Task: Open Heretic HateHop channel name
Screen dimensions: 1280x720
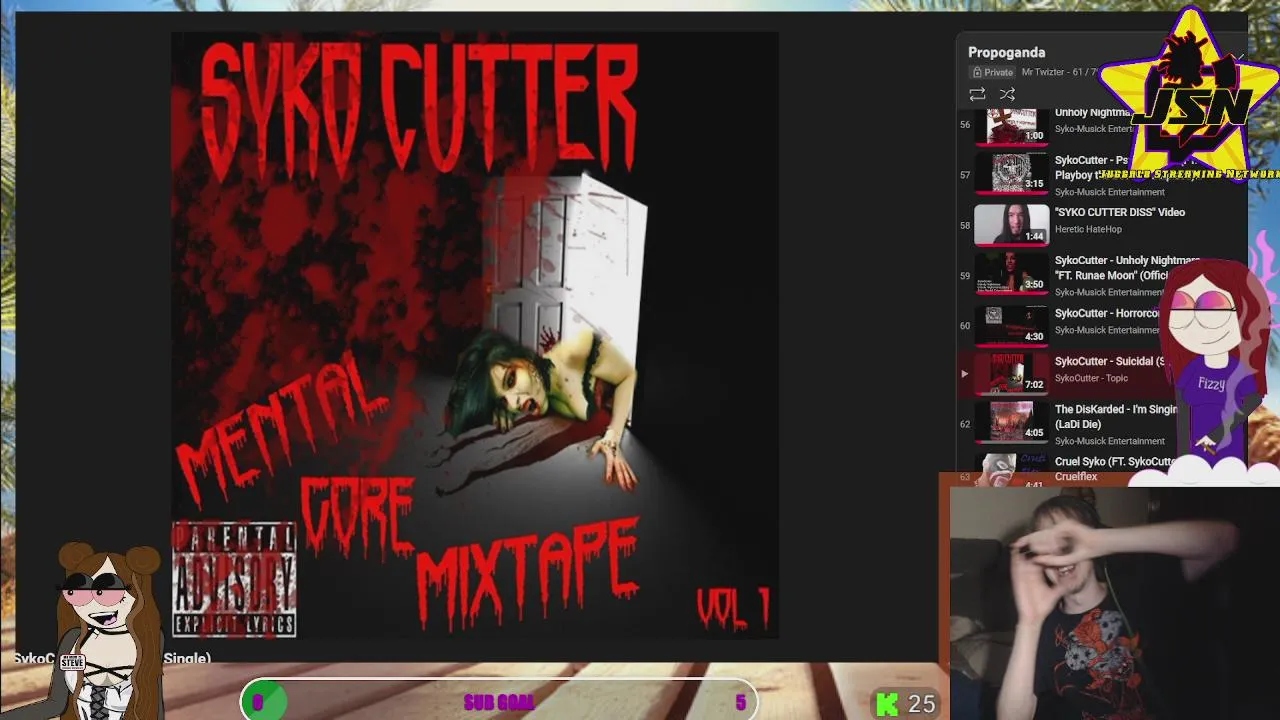Action: coord(1088,229)
